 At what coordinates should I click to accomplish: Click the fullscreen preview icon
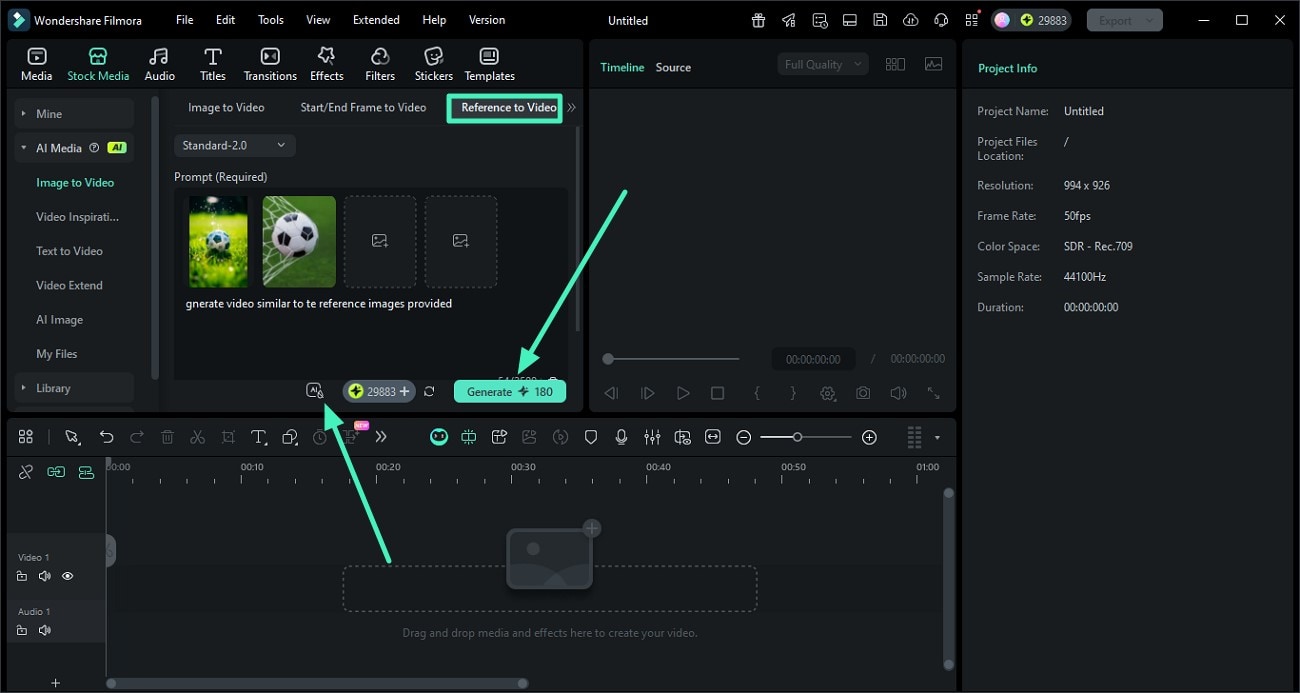coord(933,393)
